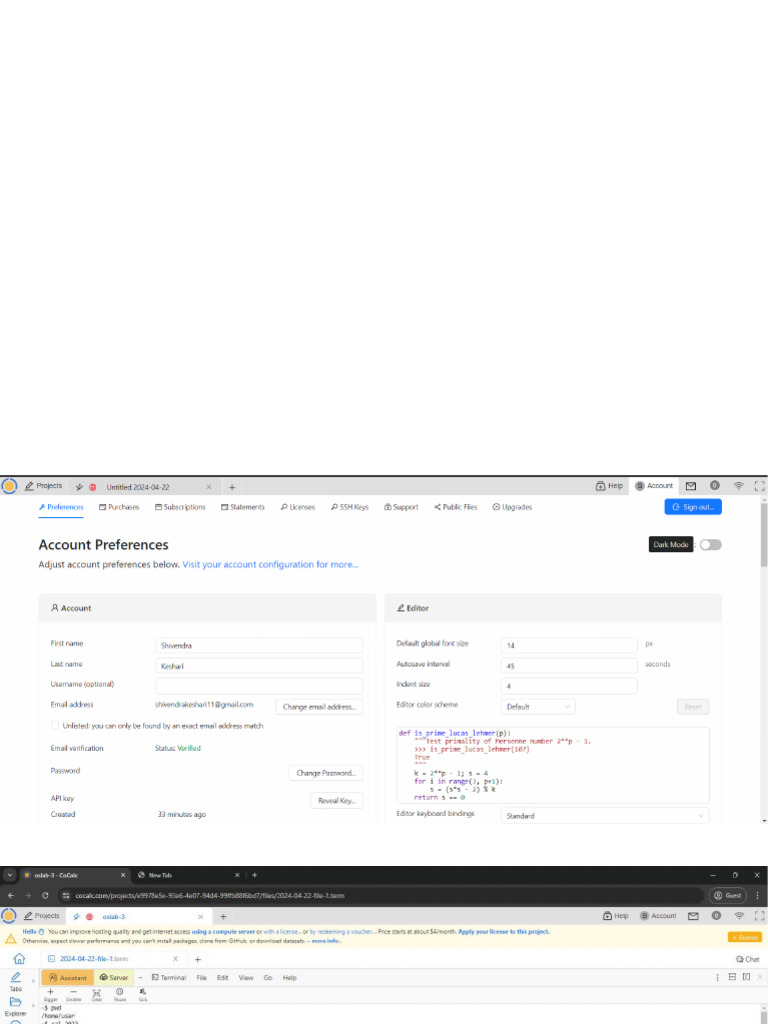
Task: Open the browser tab list dropdown arrow
Action: 10,875
